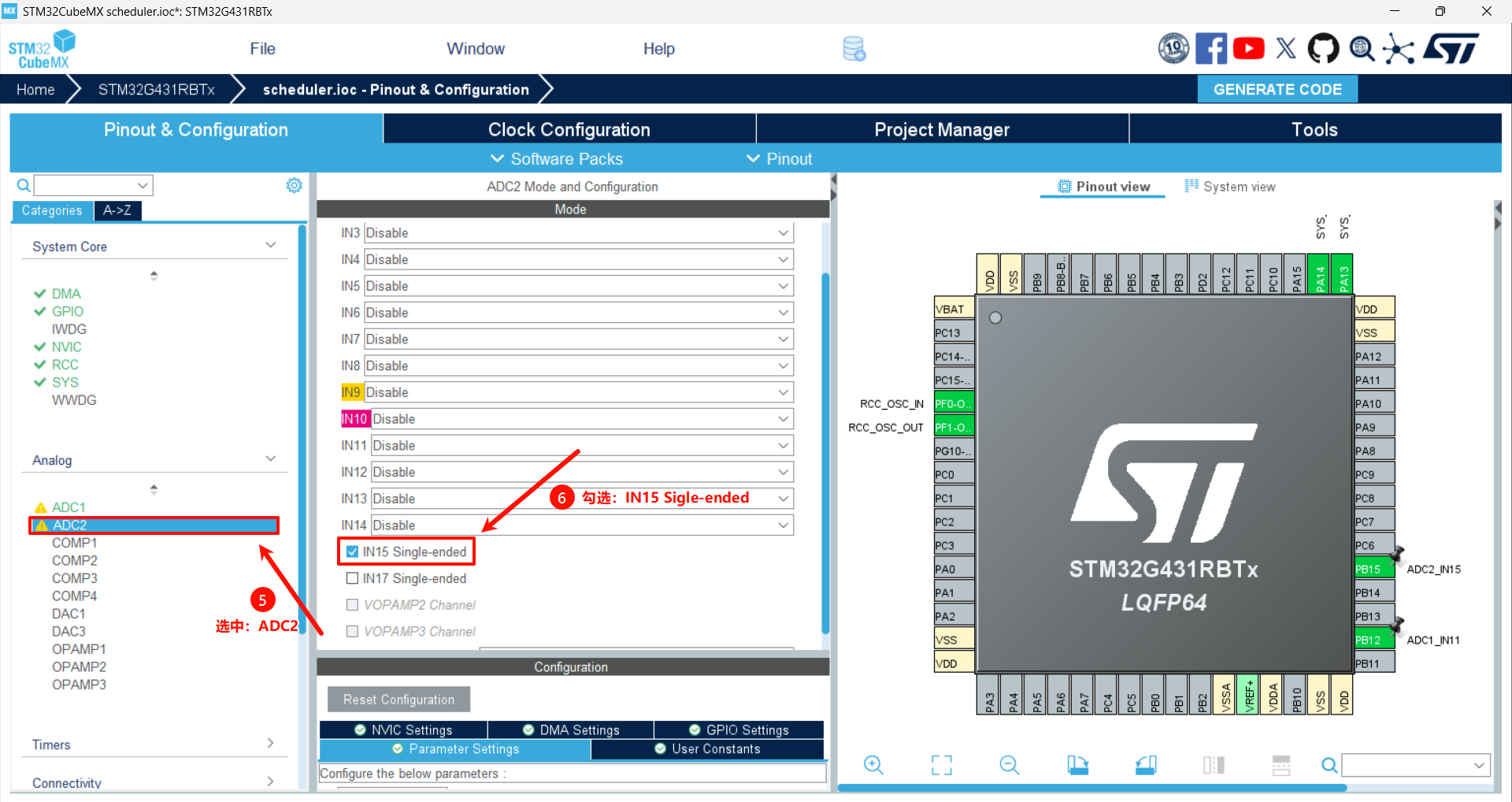Open the Pinout dropdown menu

click(x=780, y=159)
